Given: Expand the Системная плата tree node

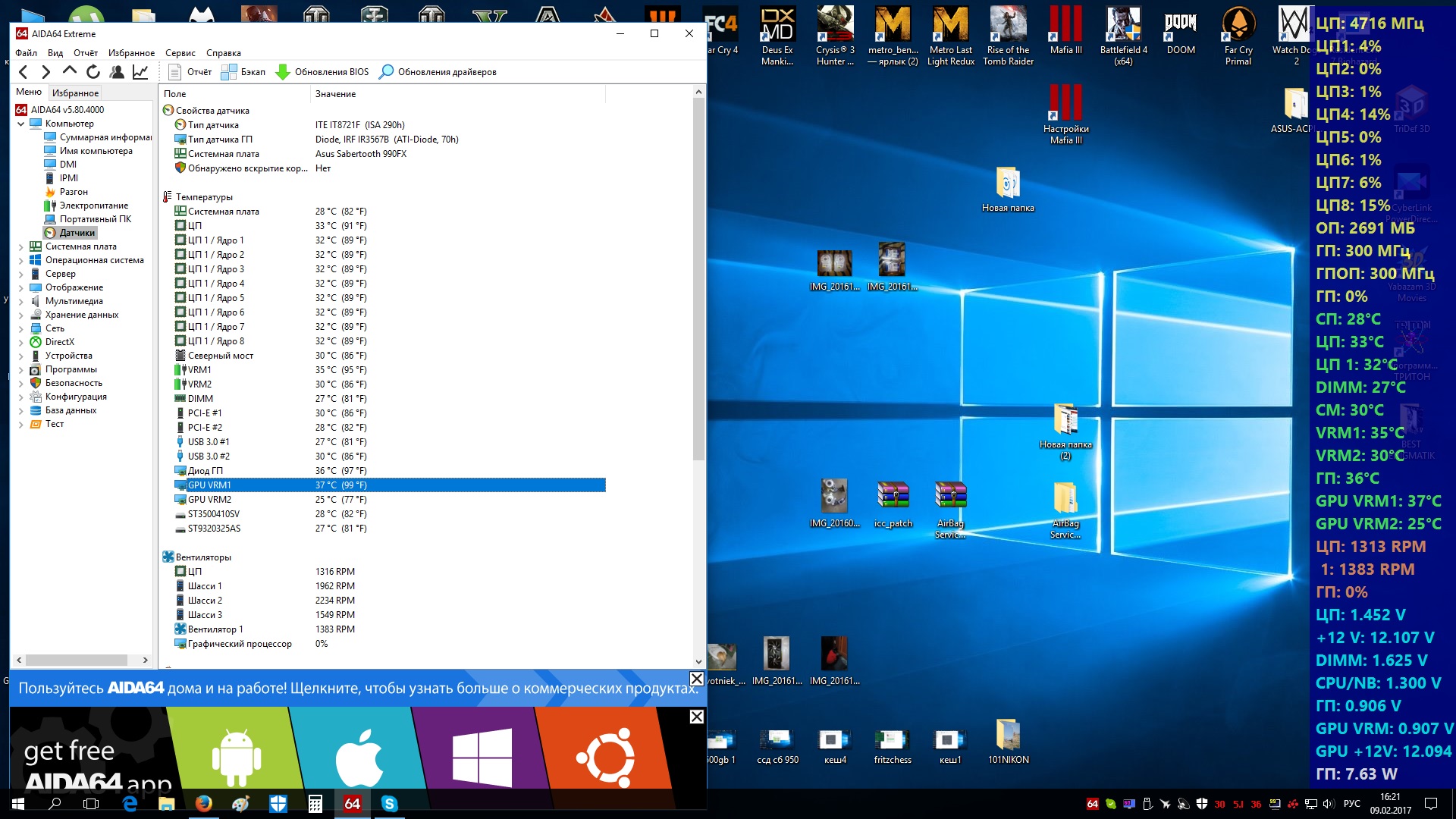Looking at the screenshot, I should pyautogui.click(x=20, y=246).
